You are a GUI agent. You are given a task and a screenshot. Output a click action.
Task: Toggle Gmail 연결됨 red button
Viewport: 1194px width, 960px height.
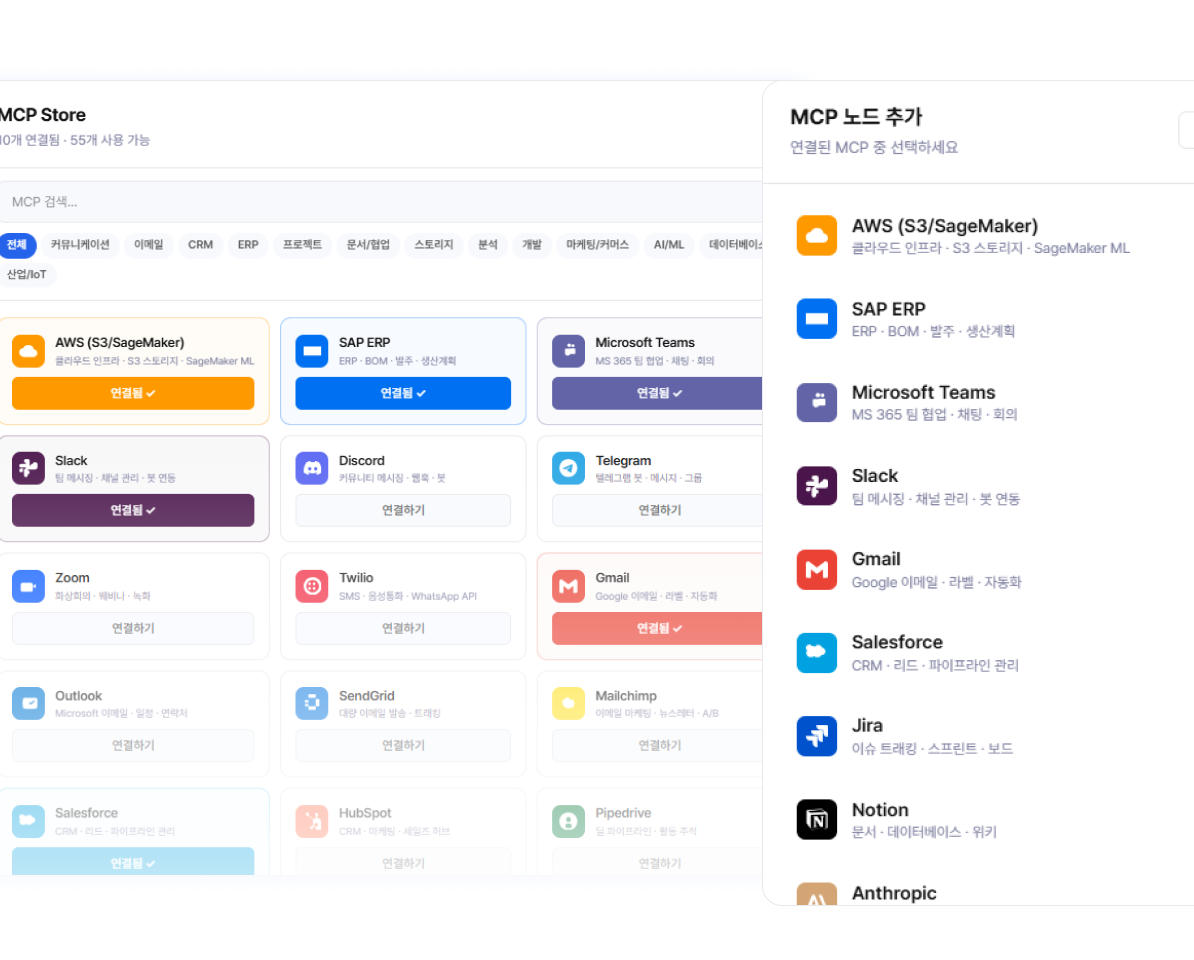coord(657,628)
